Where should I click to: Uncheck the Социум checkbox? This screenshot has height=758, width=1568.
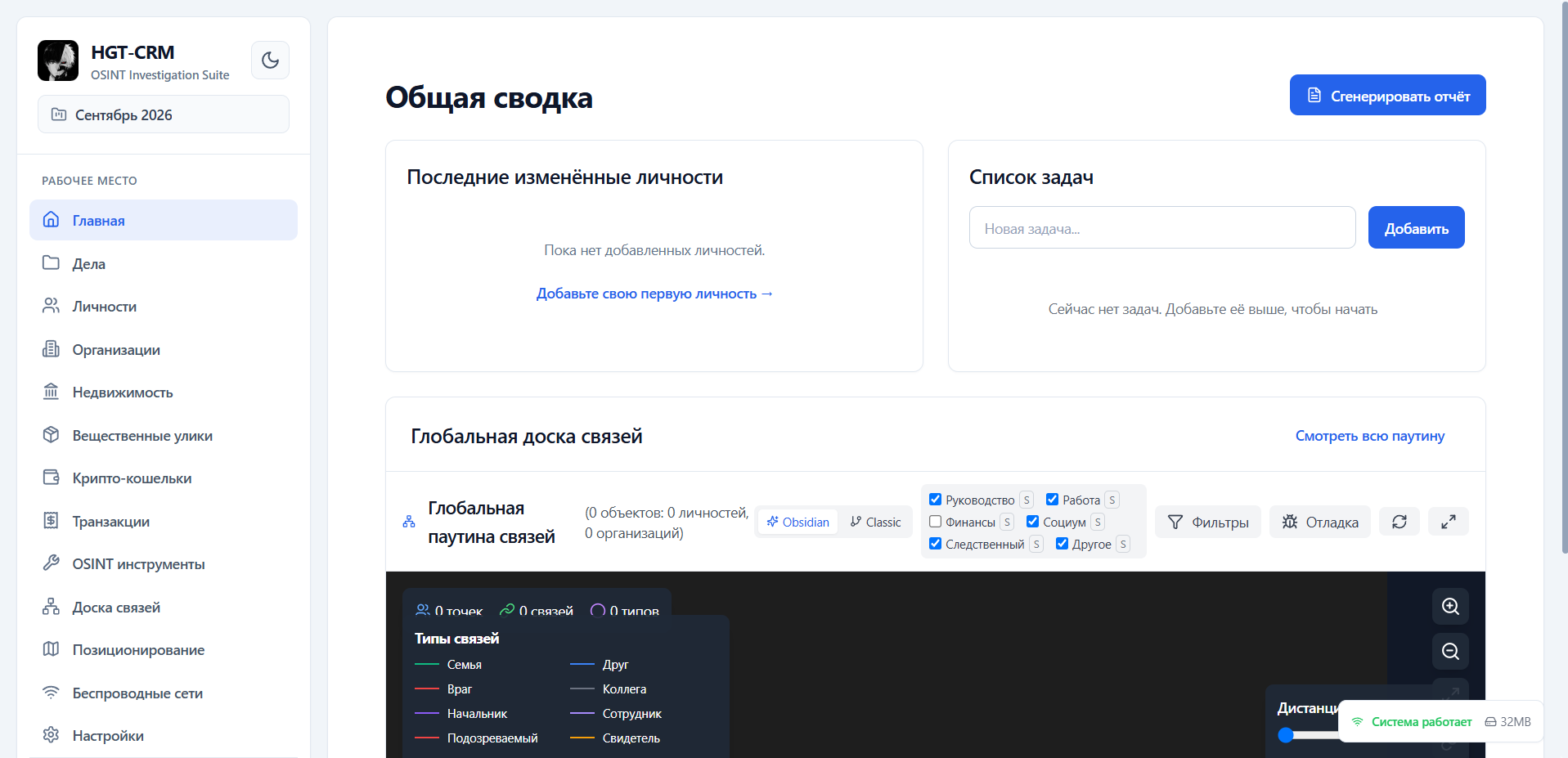pyautogui.click(x=1032, y=521)
